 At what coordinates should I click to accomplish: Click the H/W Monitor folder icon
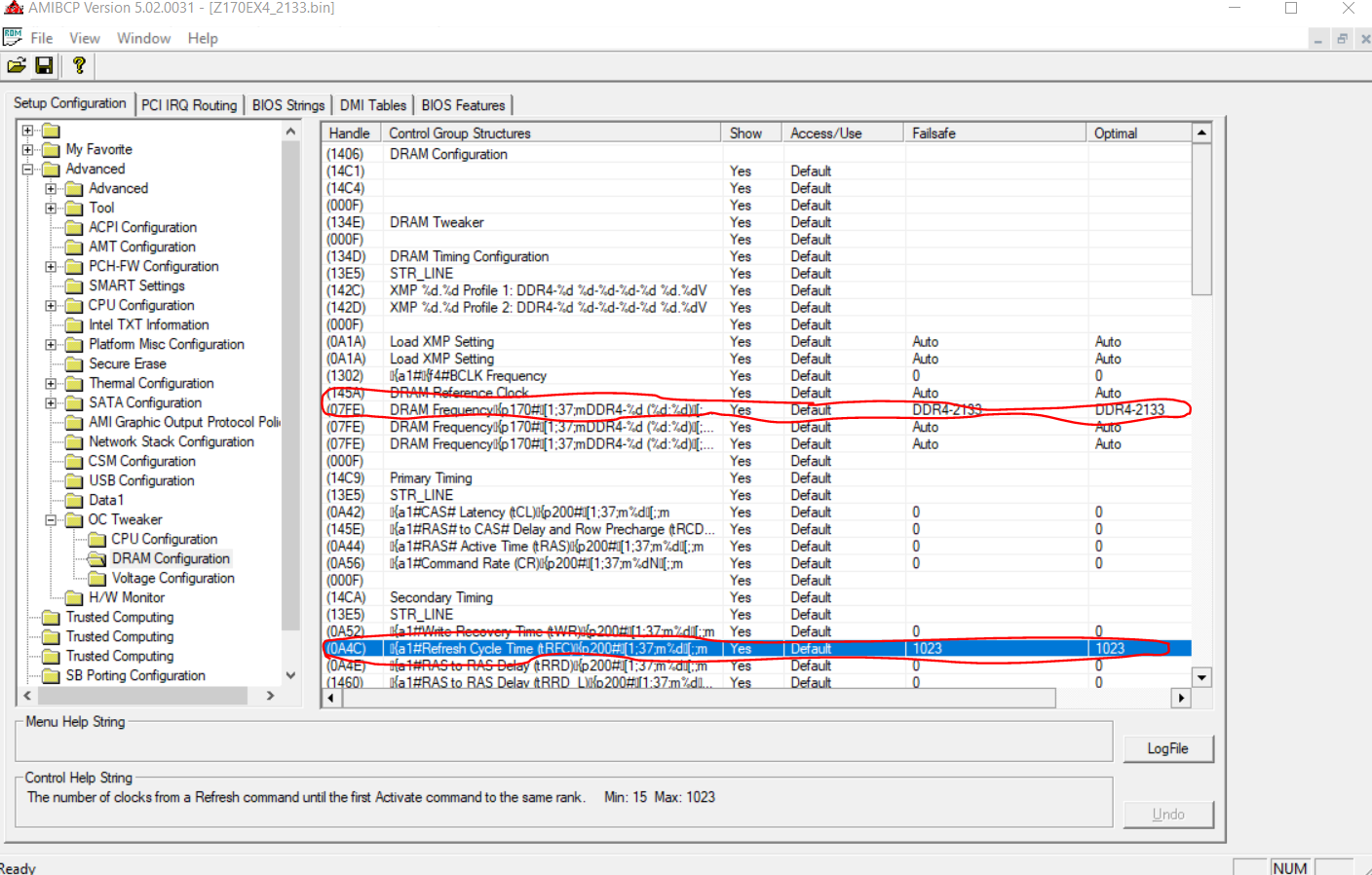click(74, 598)
